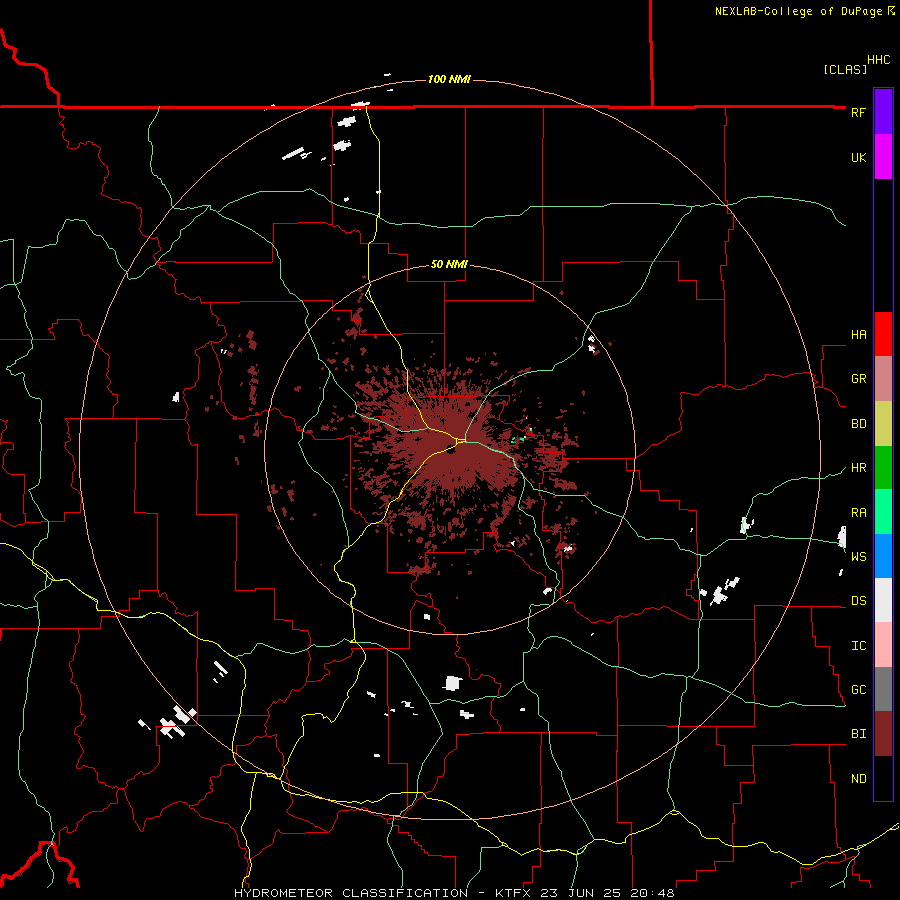Click the HA red legend swatch
The image size is (900, 900).
click(883, 334)
